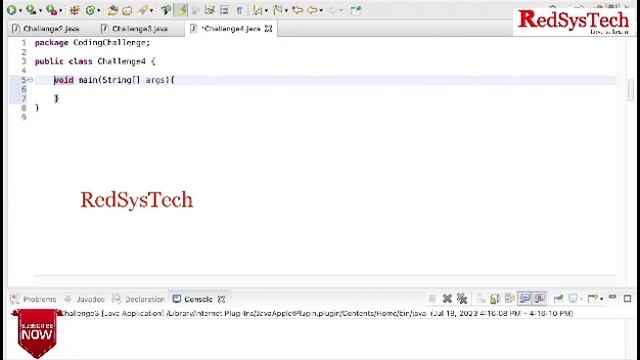This screenshot has height=360, width=640.
Task: Click the Open Type folder icon
Action: click(x=113, y=10)
